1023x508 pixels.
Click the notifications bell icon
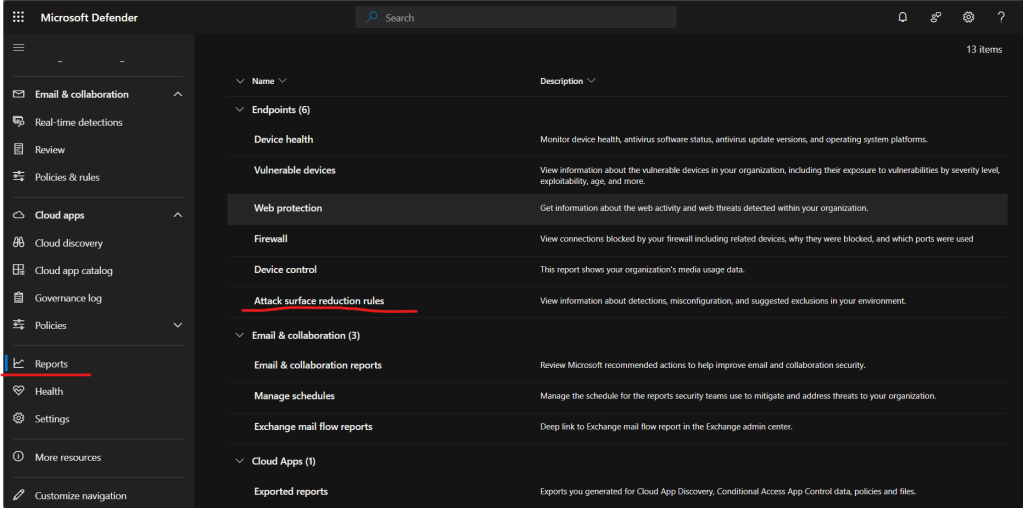[903, 17]
